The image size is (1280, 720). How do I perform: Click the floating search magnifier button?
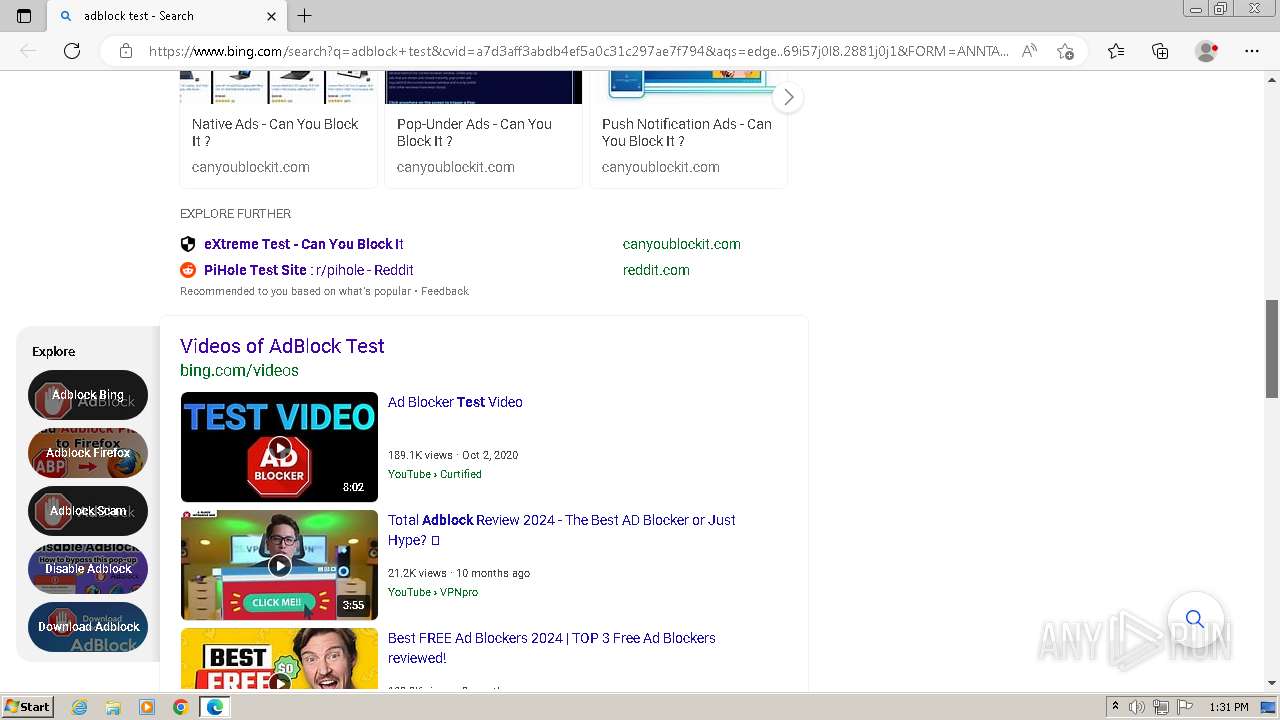click(x=1194, y=619)
